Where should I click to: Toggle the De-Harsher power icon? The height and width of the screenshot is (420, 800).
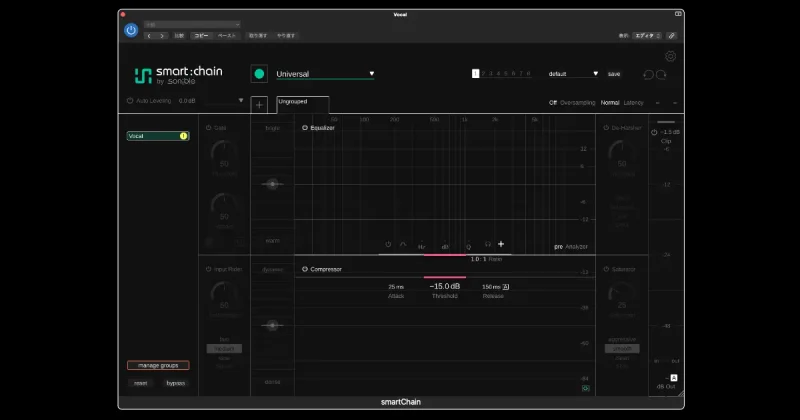pyautogui.click(x=606, y=128)
